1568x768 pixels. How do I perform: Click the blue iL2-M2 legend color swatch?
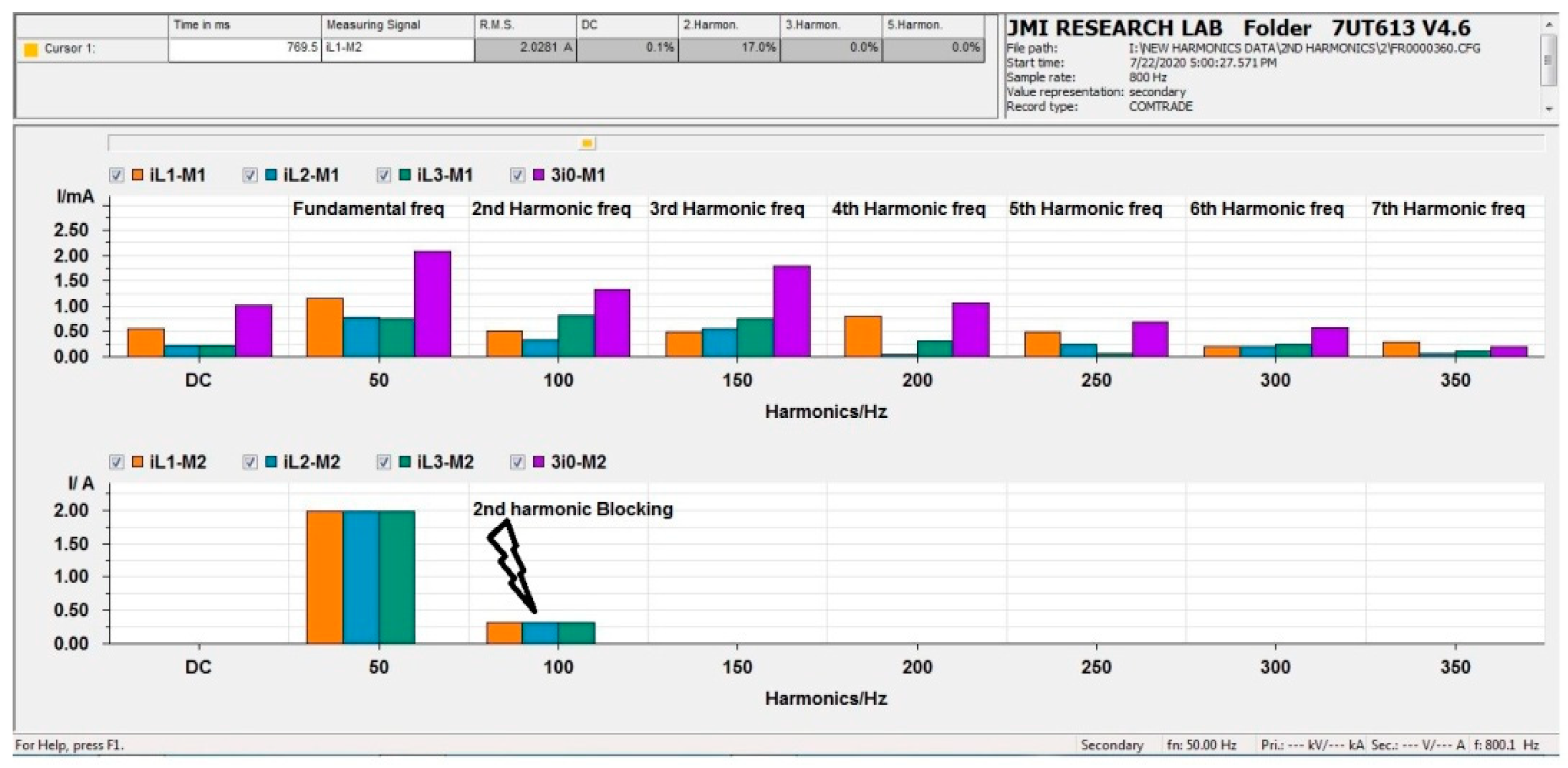point(271,462)
